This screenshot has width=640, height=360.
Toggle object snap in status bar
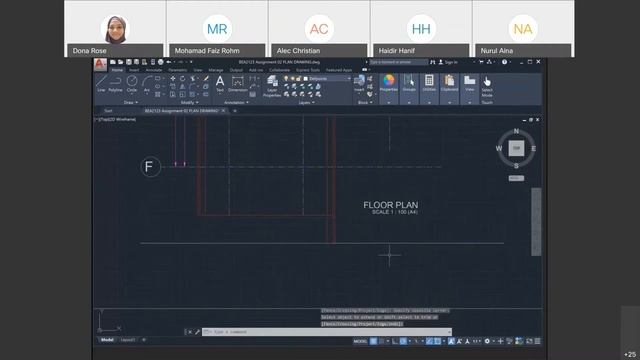[x=438, y=341]
